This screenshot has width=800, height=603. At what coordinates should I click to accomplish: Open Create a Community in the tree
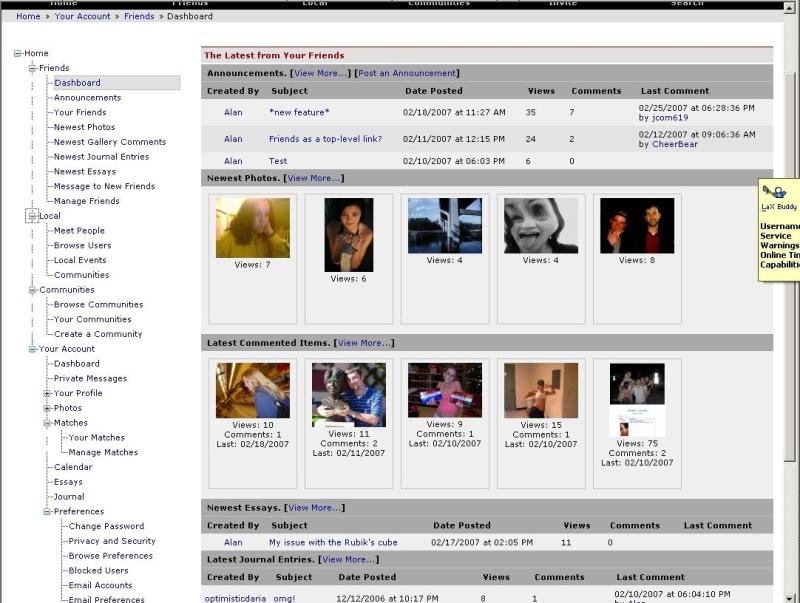tap(98, 334)
